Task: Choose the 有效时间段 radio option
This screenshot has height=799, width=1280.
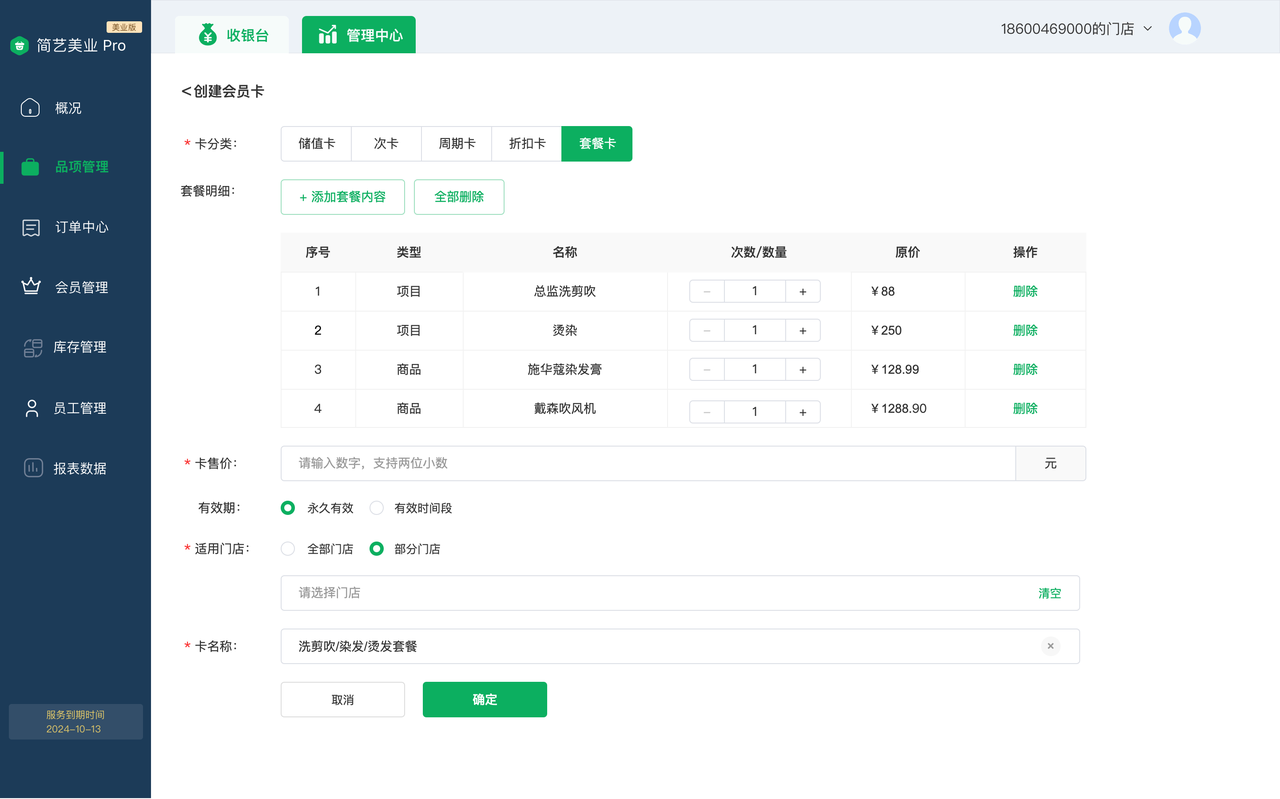Action: click(x=377, y=508)
